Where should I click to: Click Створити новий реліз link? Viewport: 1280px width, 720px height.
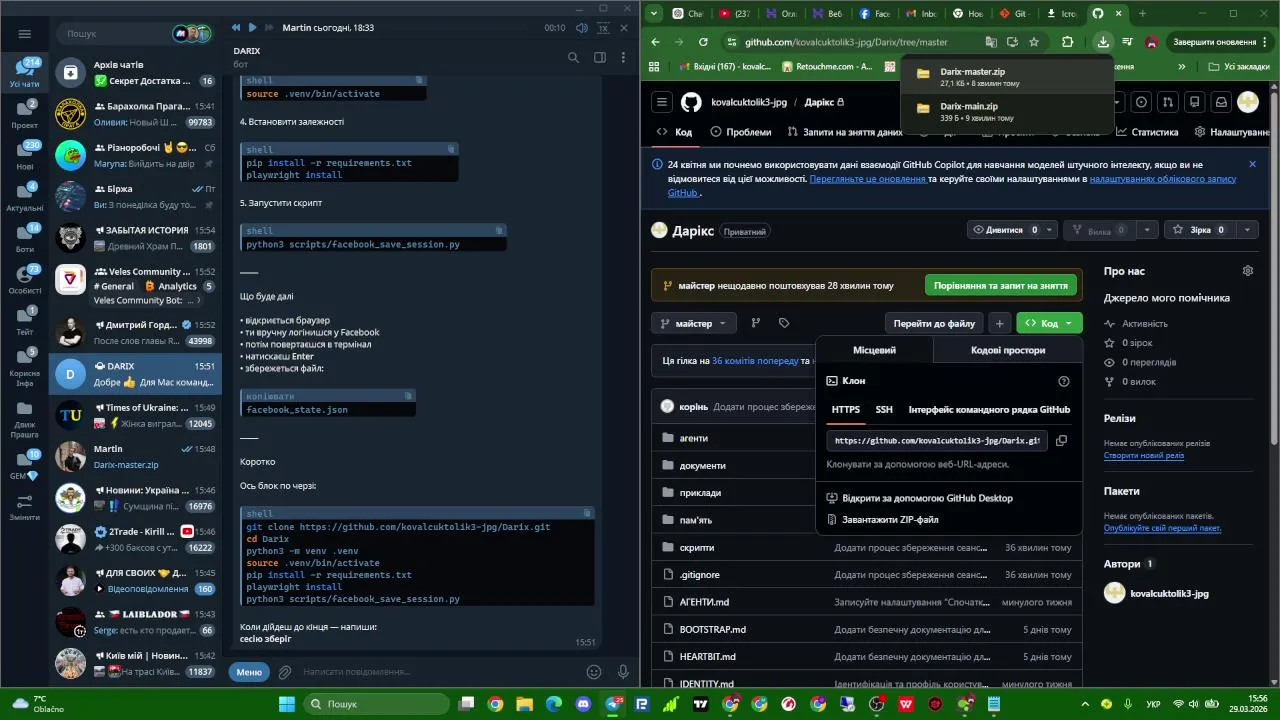(1143, 455)
